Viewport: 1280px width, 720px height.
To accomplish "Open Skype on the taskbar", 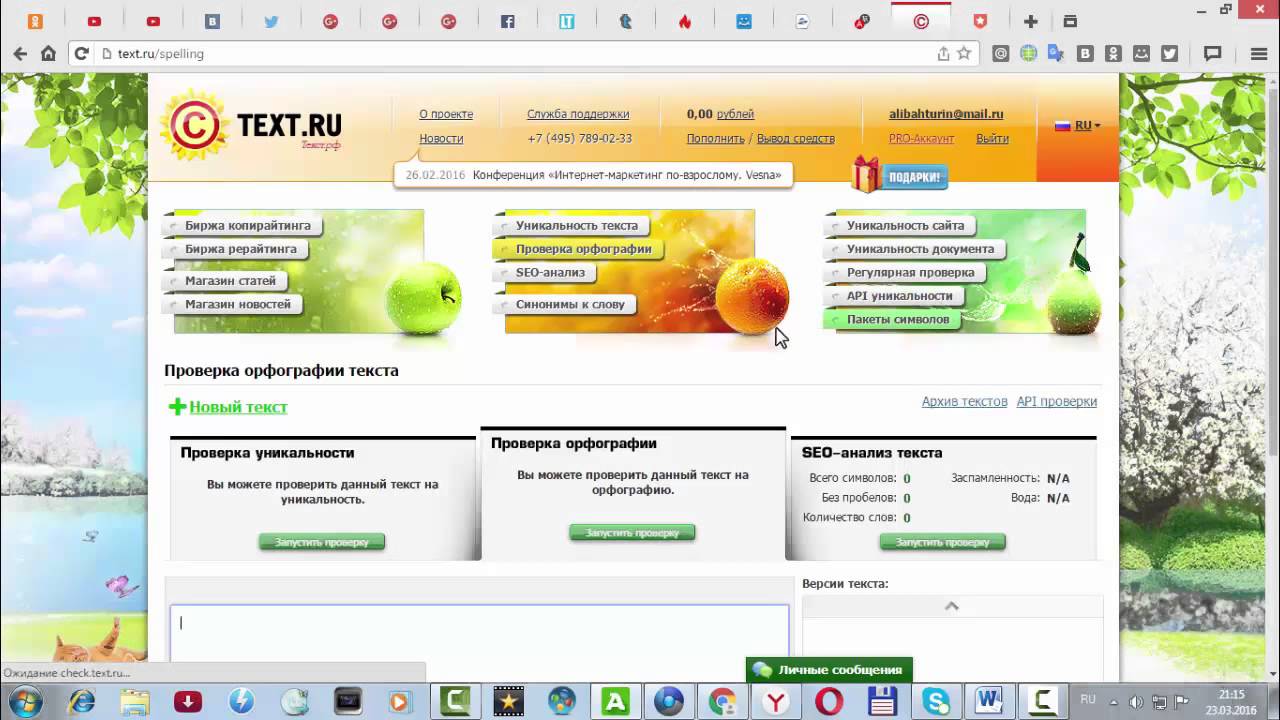I will click(x=936, y=702).
